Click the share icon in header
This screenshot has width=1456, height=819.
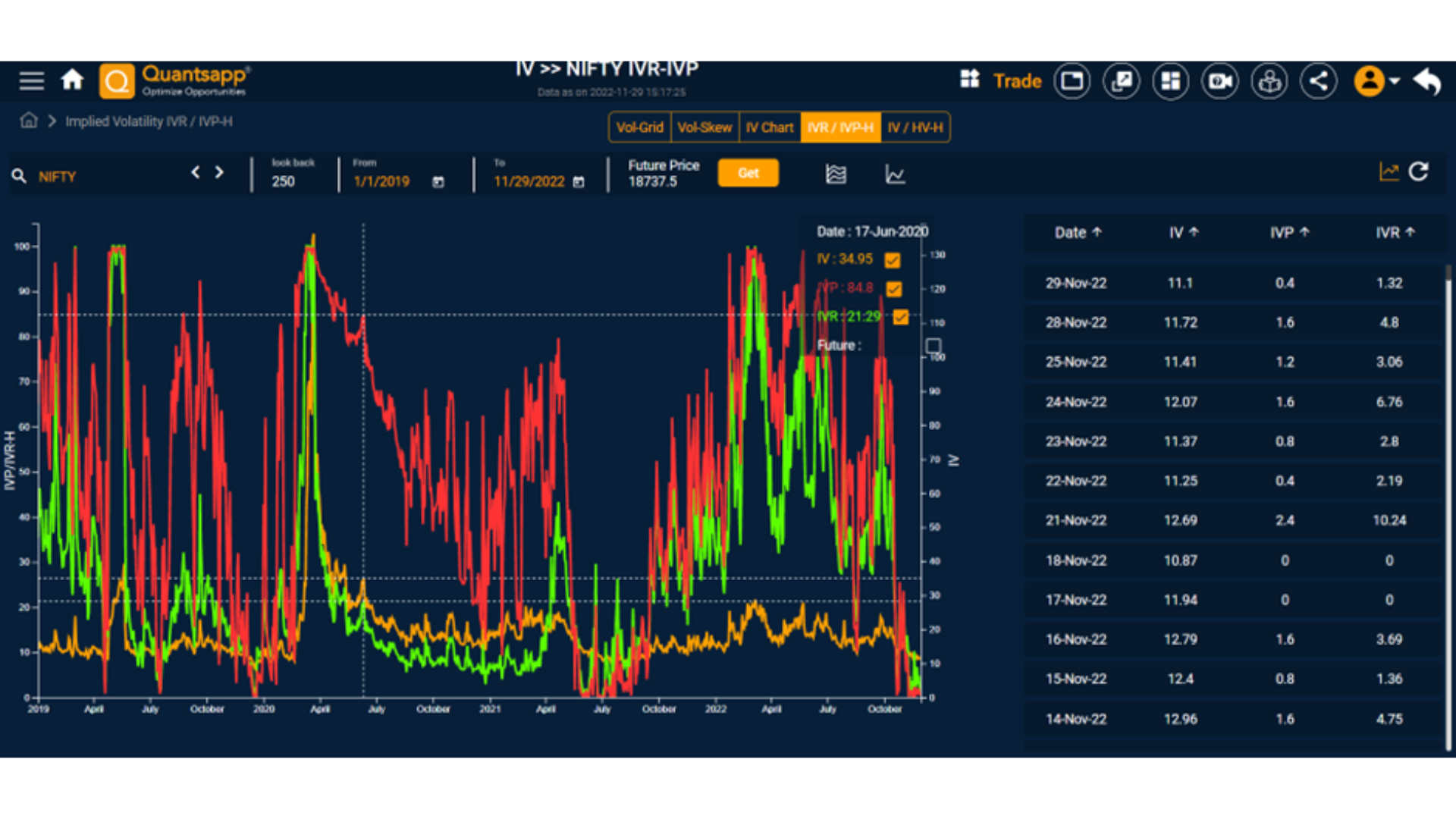pyautogui.click(x=1318, y=81)
